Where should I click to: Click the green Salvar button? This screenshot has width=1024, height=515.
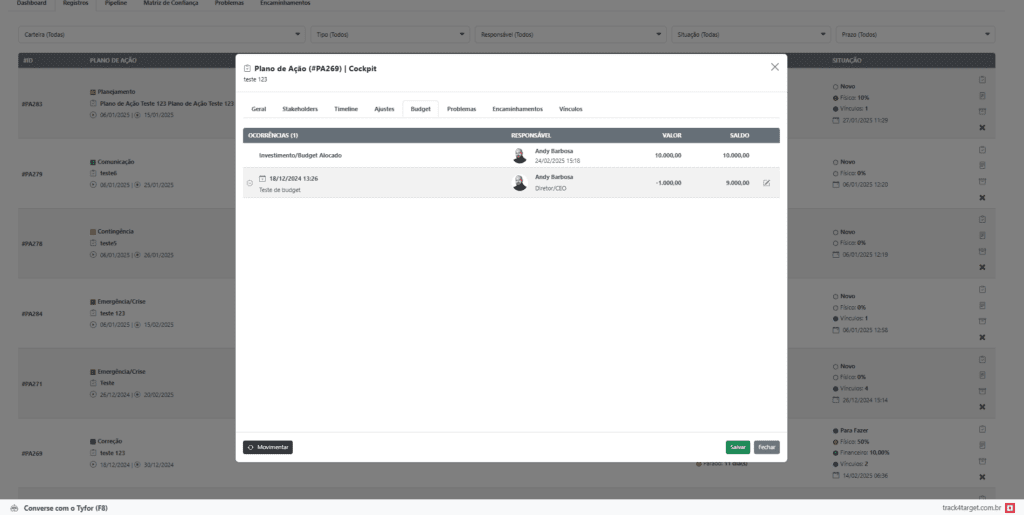point(737,447)
